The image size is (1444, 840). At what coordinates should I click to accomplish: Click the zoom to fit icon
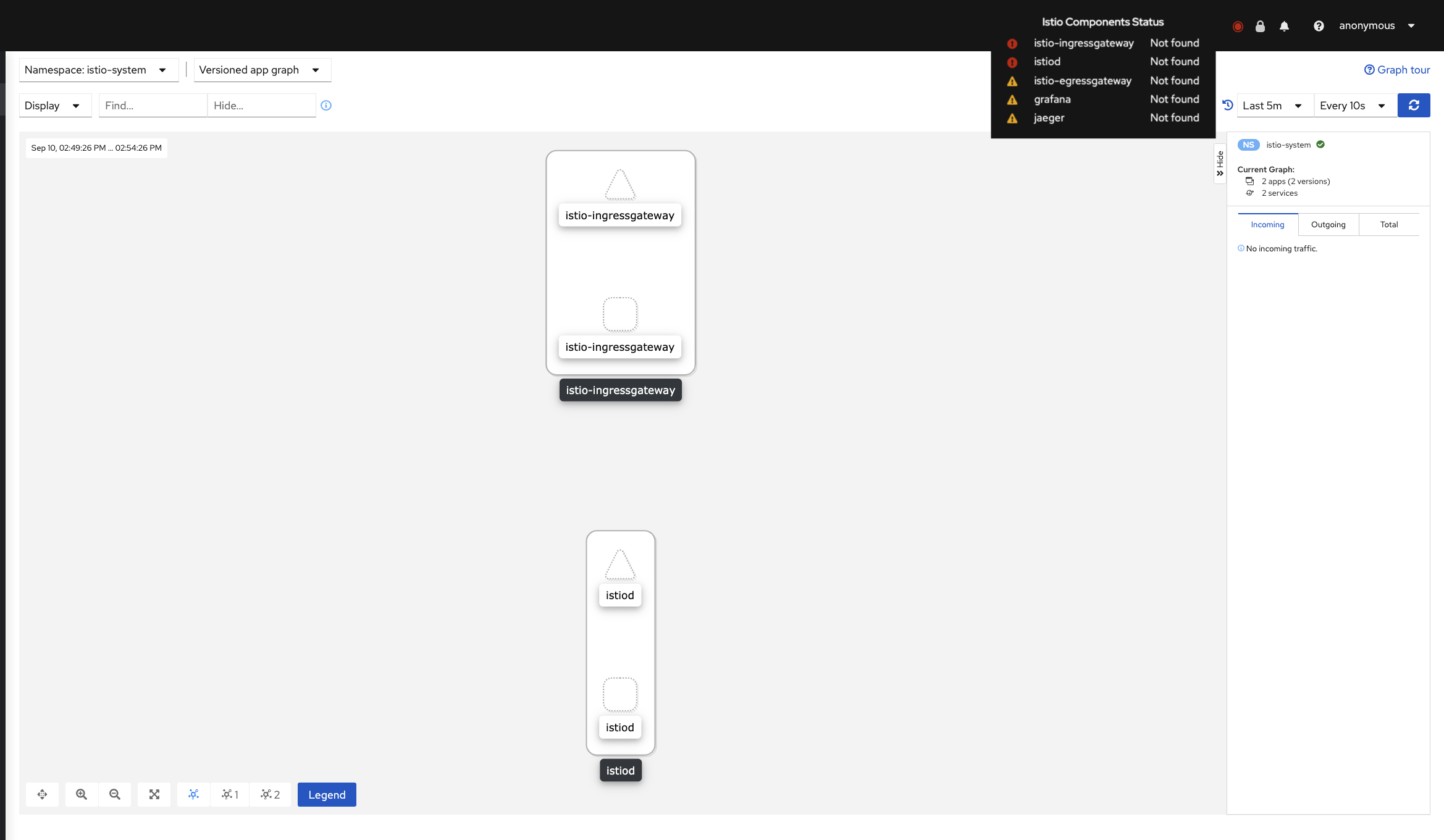click(x=154, y=794)
